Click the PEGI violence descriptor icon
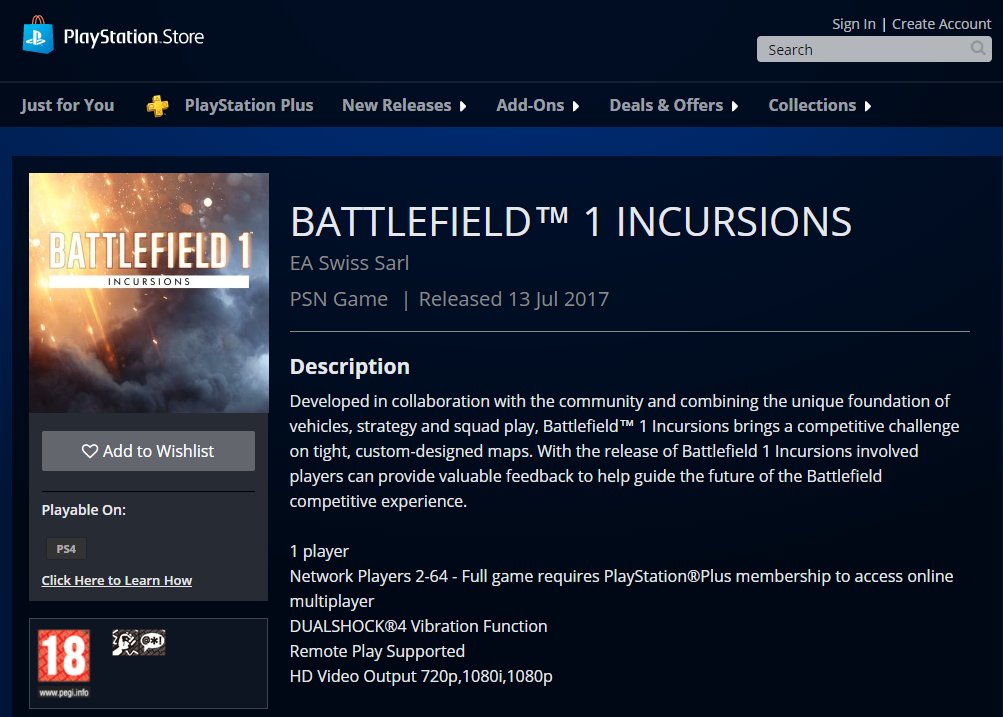The width and height of the screenshot is (1003, 717). pyautogui.click(x=124, y=642)
